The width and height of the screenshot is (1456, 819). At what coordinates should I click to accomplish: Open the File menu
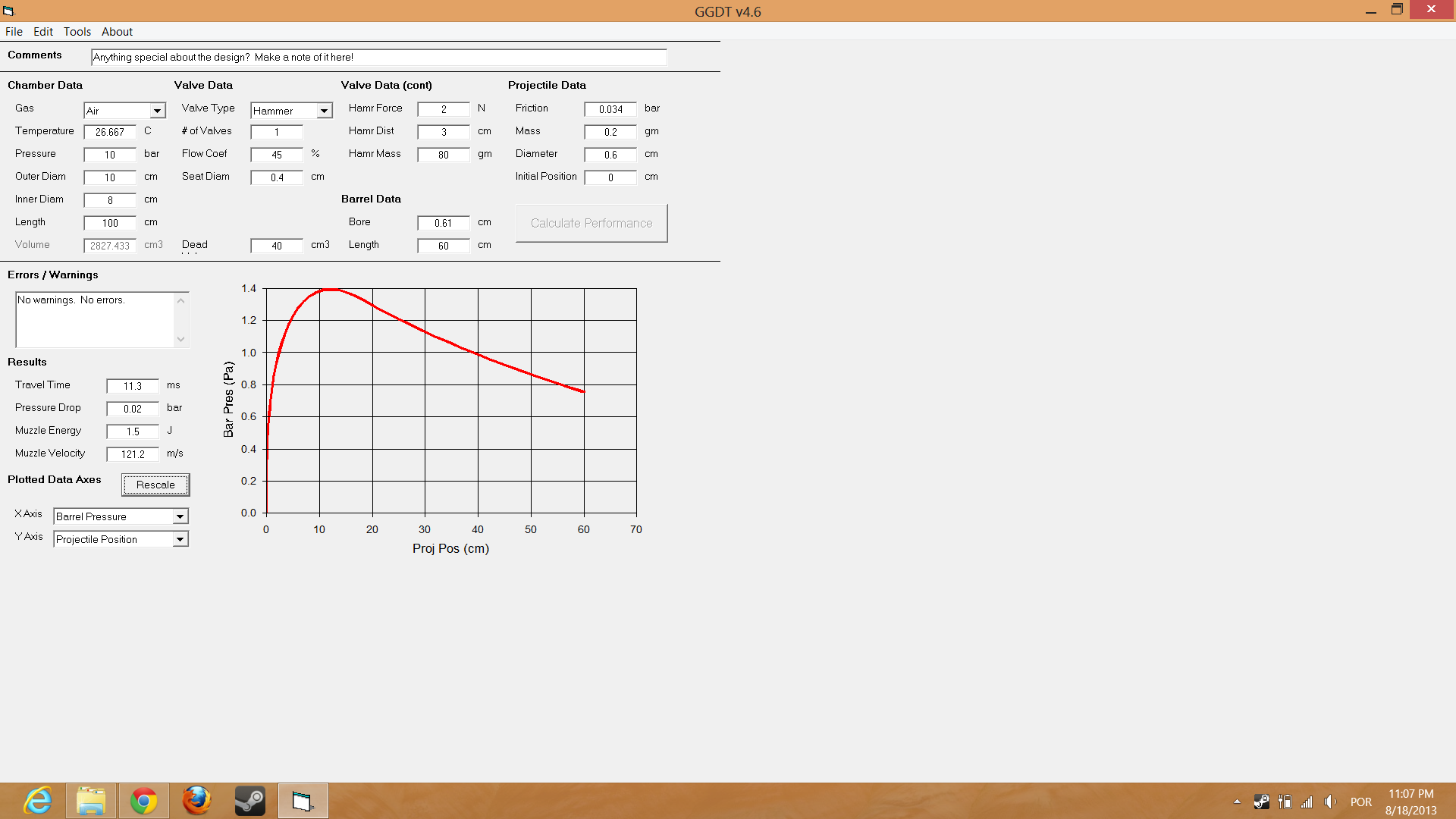(x=14, y=31)
